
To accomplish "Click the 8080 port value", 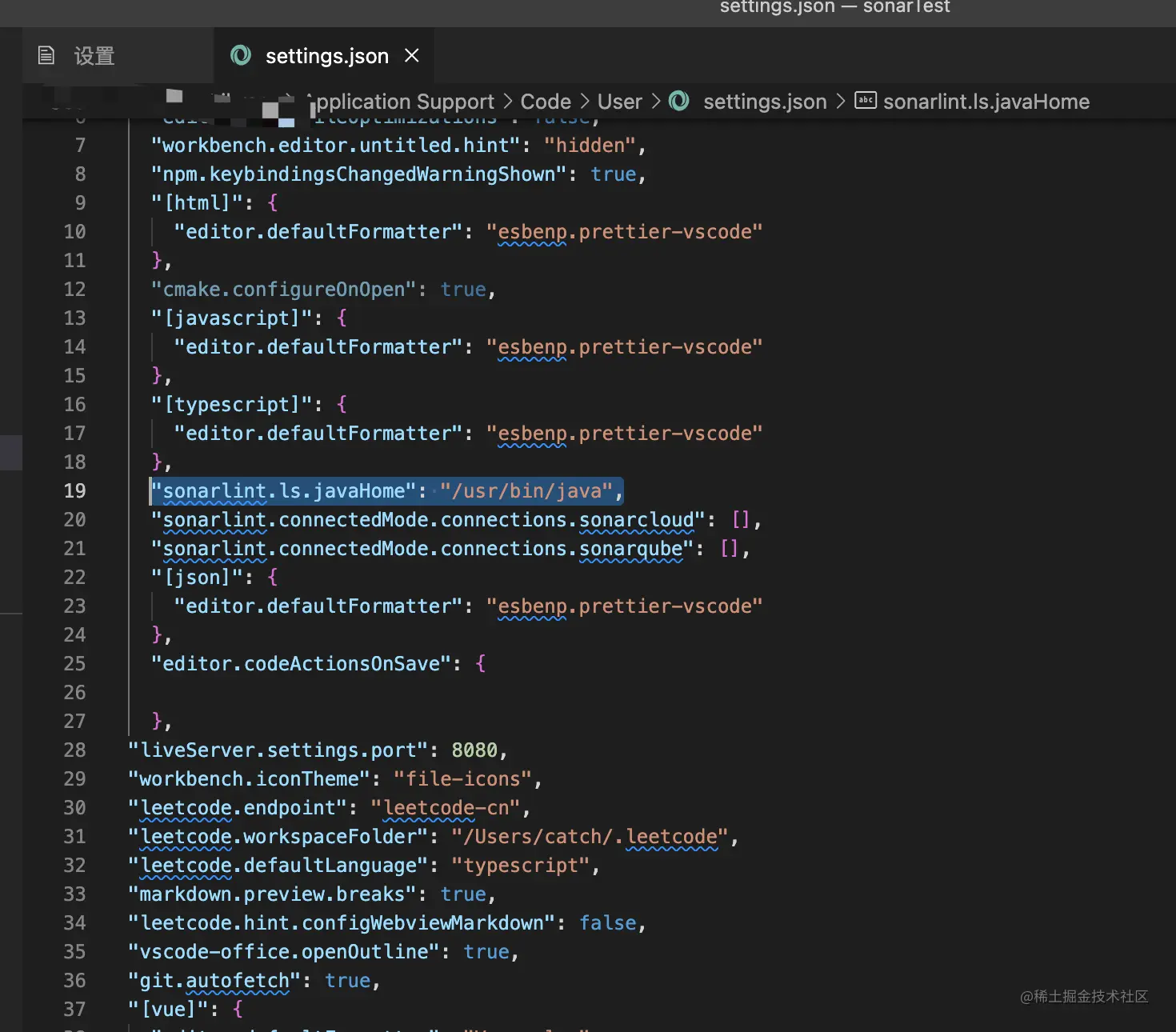I will click(474, 750).
